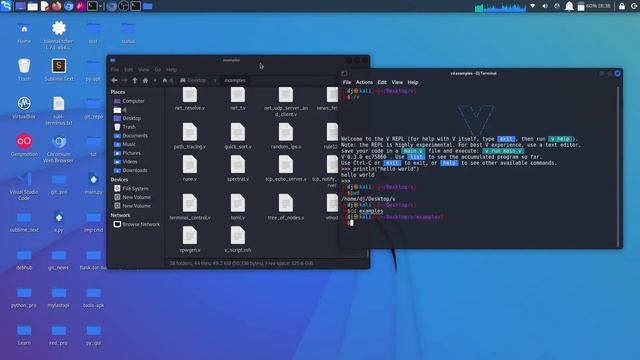Open the terminal File menu

click(x=347, y=82)
